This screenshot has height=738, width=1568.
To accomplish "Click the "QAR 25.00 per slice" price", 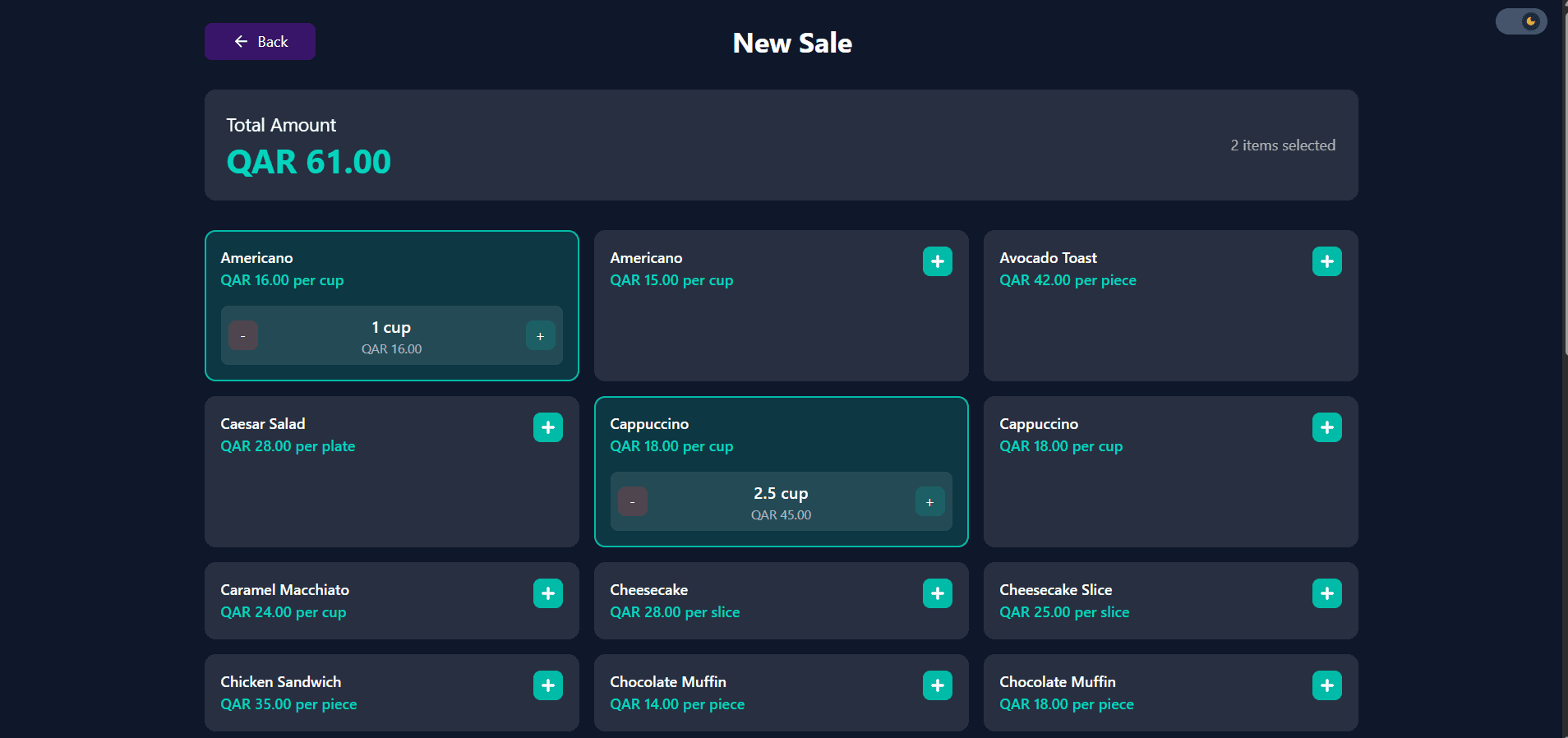I will [1064, 612].
